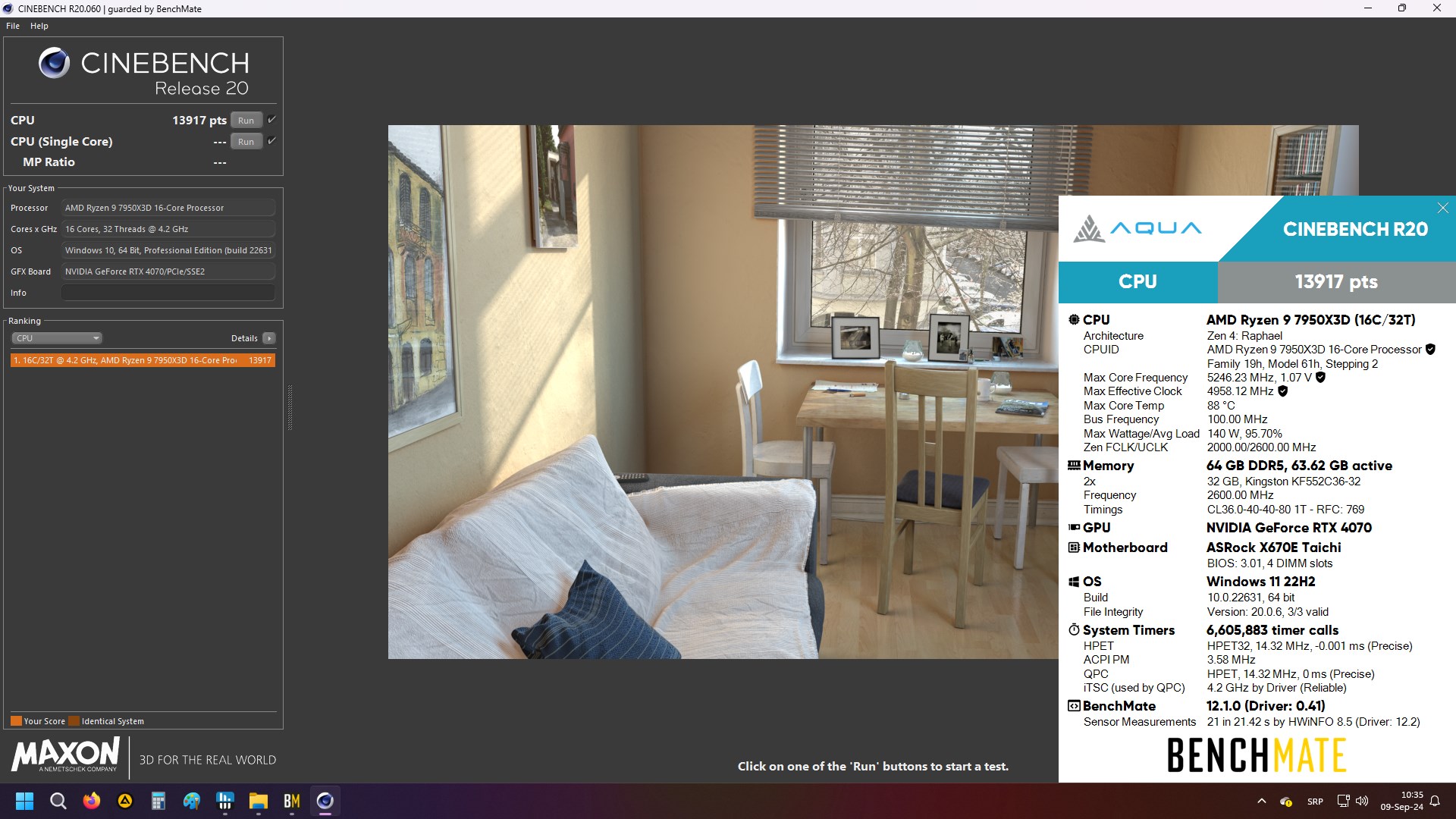The width and height of the screenshot is (1456, 819).
Task: Click the Processor field value
Action: pyautogui.click(x=168, y=208)
